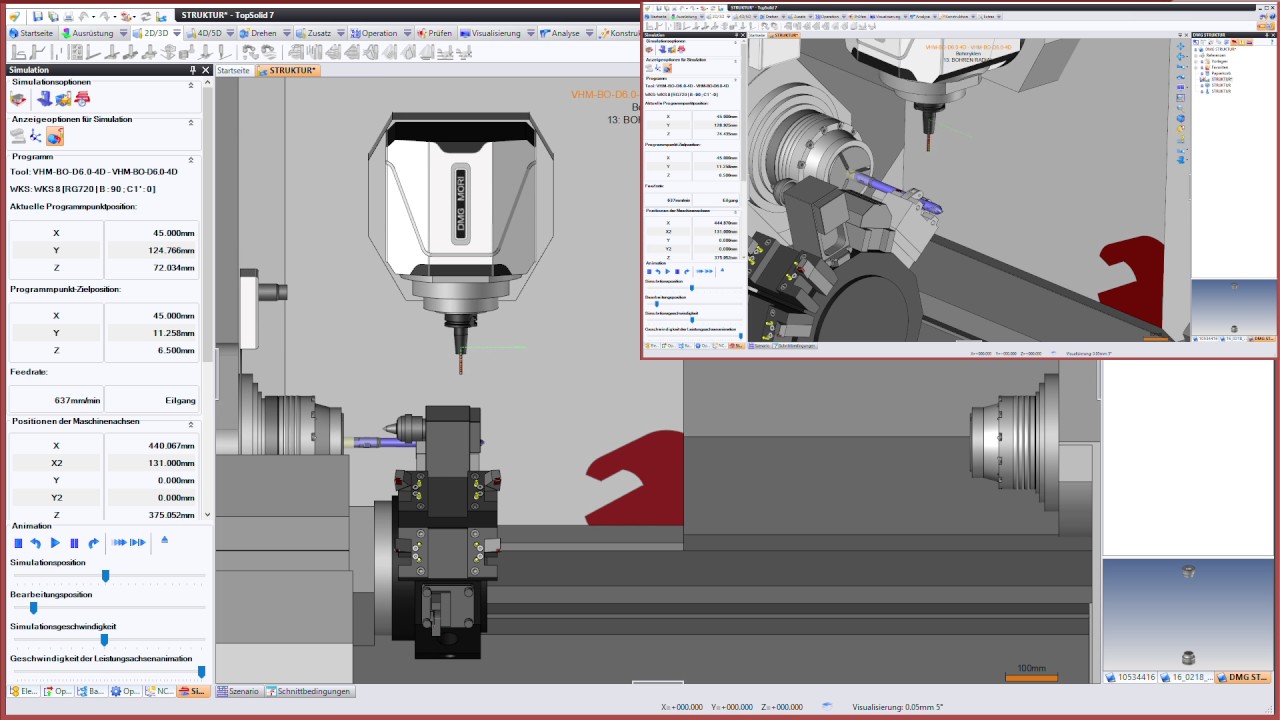Step the animation forward with the forward arrow
The width and height of the screenshot is (1280, 720).
pos(93,543)
